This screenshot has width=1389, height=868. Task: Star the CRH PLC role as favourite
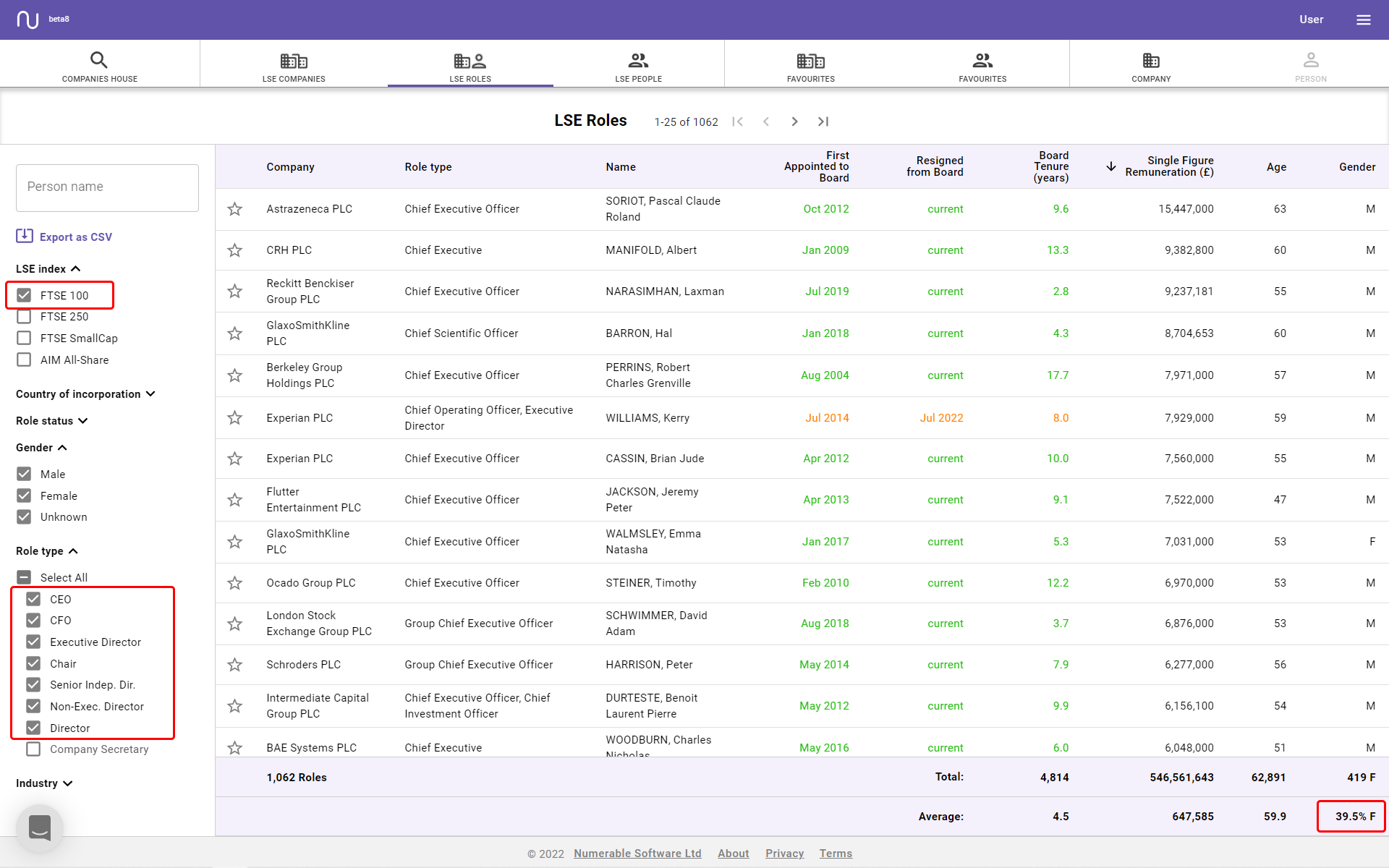pos(234,250)
